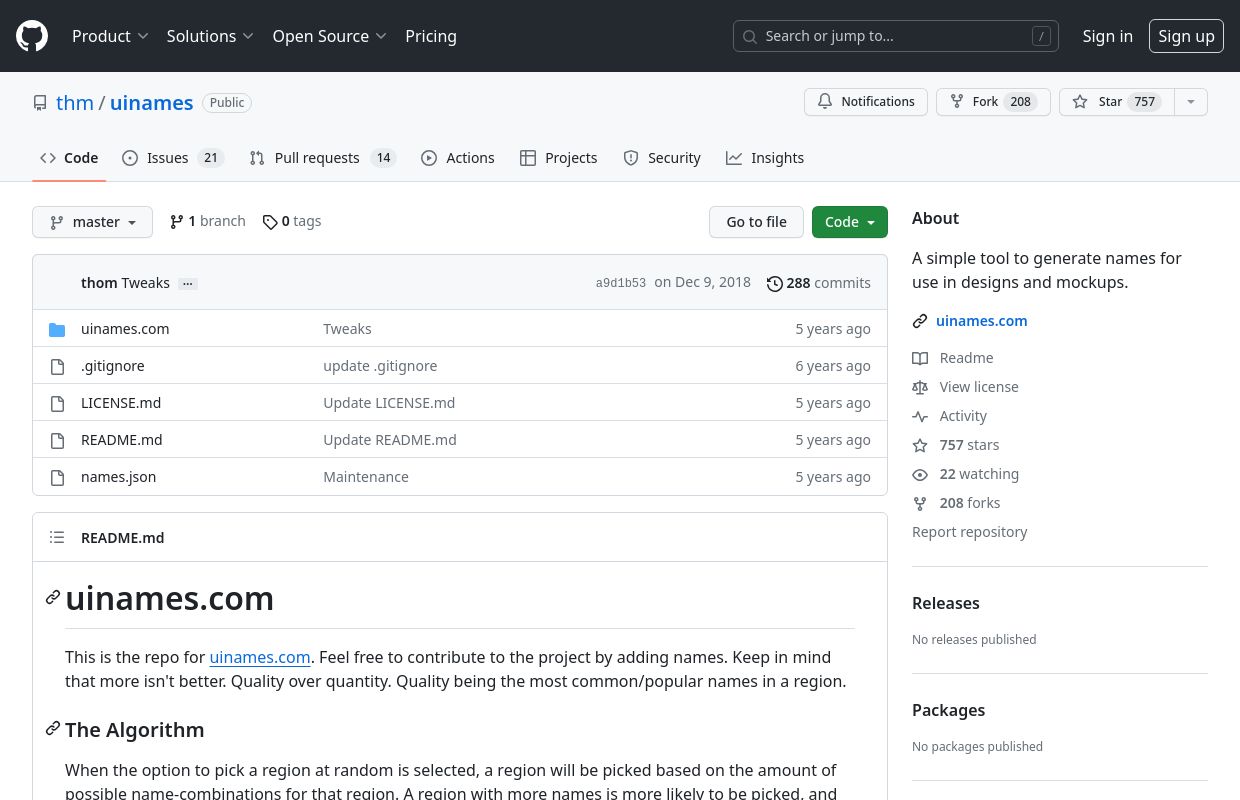1240x800 pixels.
Task: Open the green Code dropdown button
Action: click(x=849, y=222)
